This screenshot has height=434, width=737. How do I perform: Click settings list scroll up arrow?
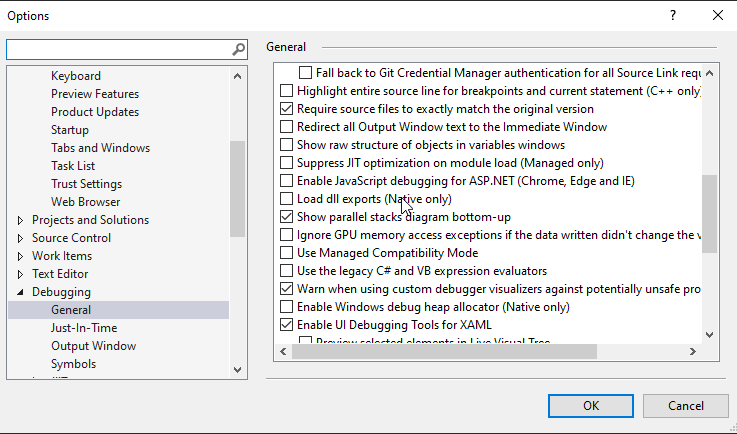[x=710, y=73]
